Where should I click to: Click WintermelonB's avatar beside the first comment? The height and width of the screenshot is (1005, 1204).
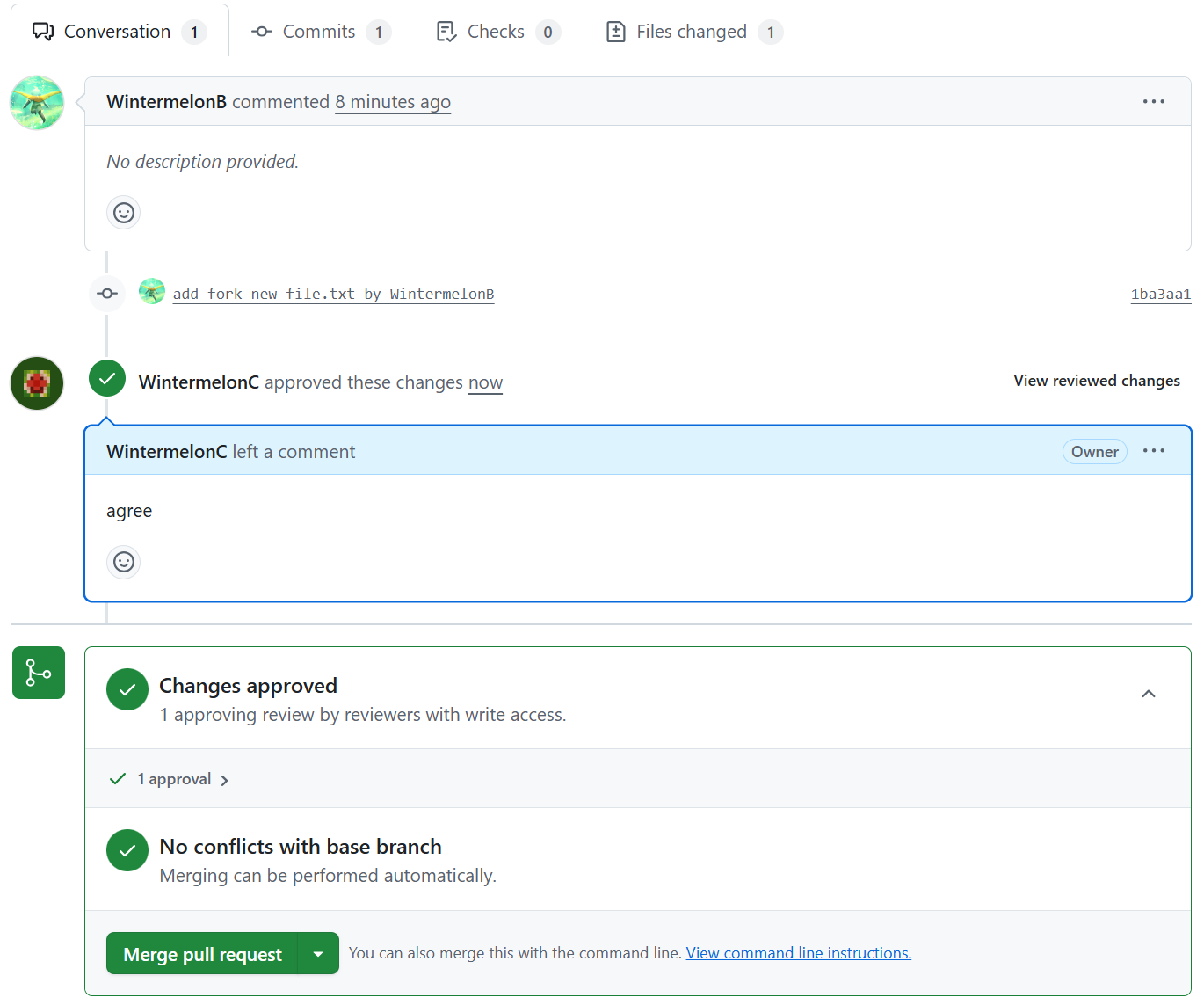point(37,103)
